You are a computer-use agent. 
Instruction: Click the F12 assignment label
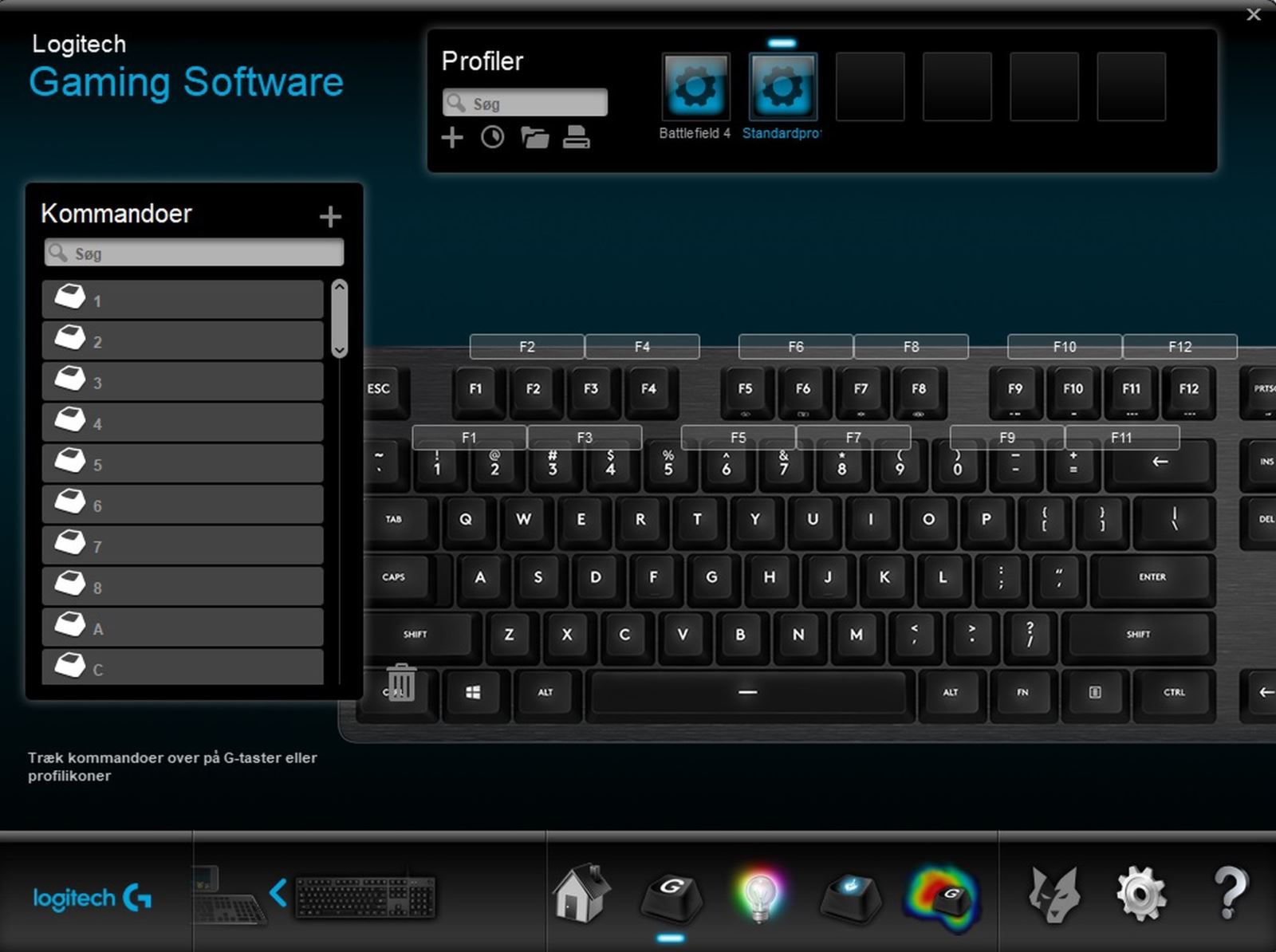[x=1180, y=347]
